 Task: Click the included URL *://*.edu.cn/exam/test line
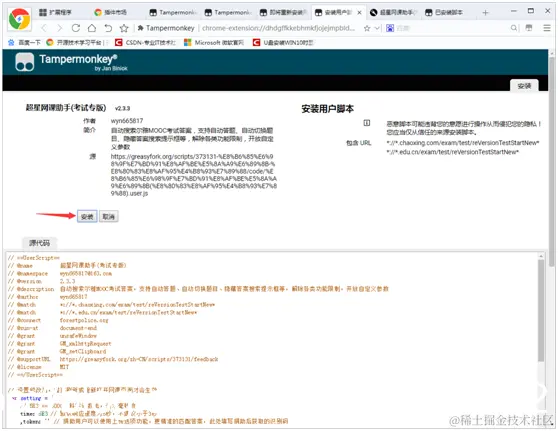tap(453, 152)
